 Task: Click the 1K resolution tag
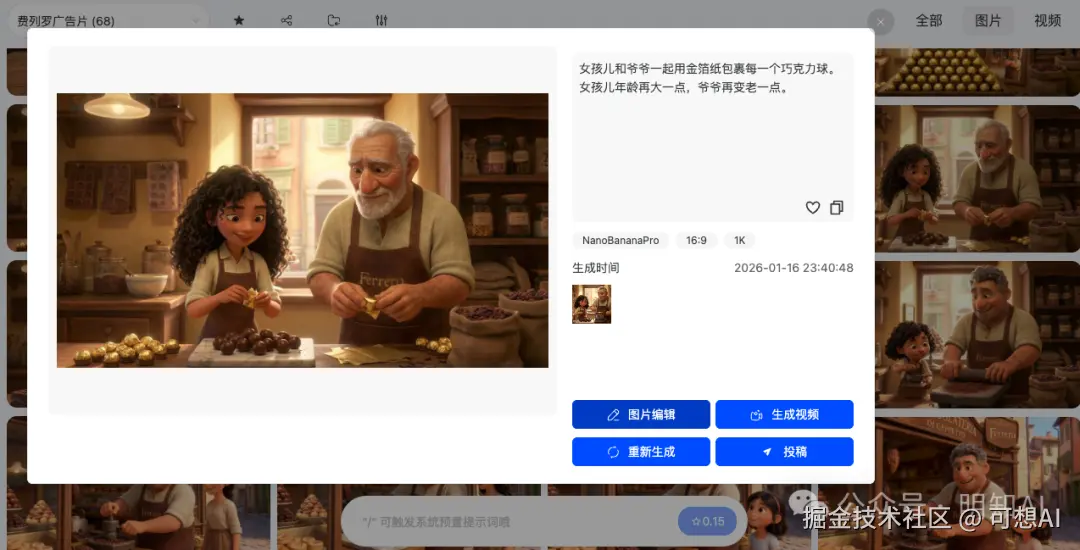740,240
